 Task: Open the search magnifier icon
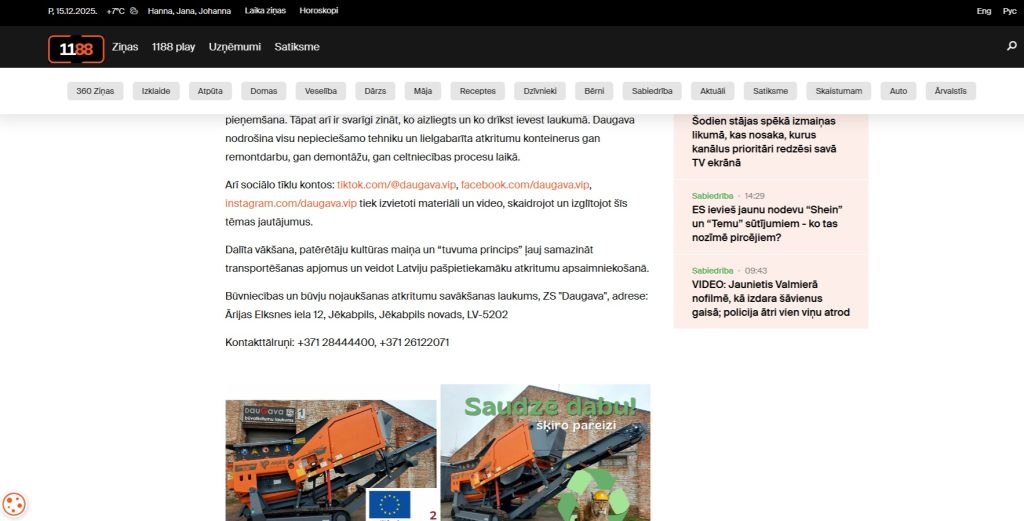coord(1012,46)
